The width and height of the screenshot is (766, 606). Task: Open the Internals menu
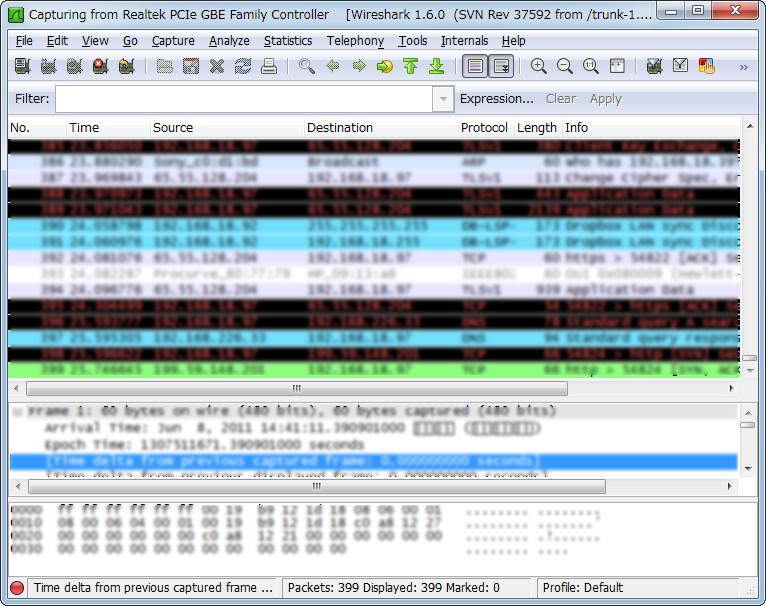coord(464,41)
